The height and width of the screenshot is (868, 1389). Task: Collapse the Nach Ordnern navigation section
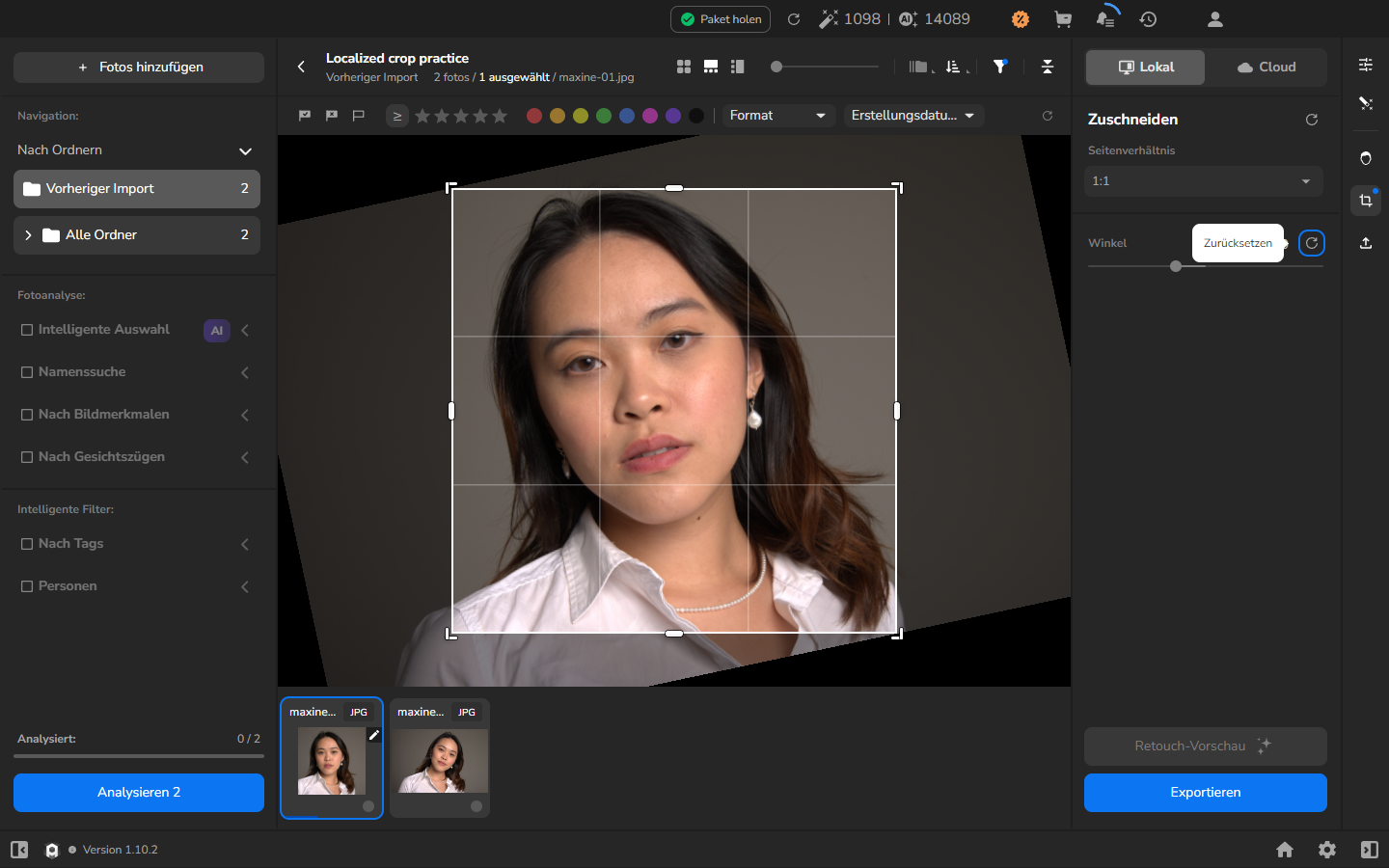[x=245, y=151]
